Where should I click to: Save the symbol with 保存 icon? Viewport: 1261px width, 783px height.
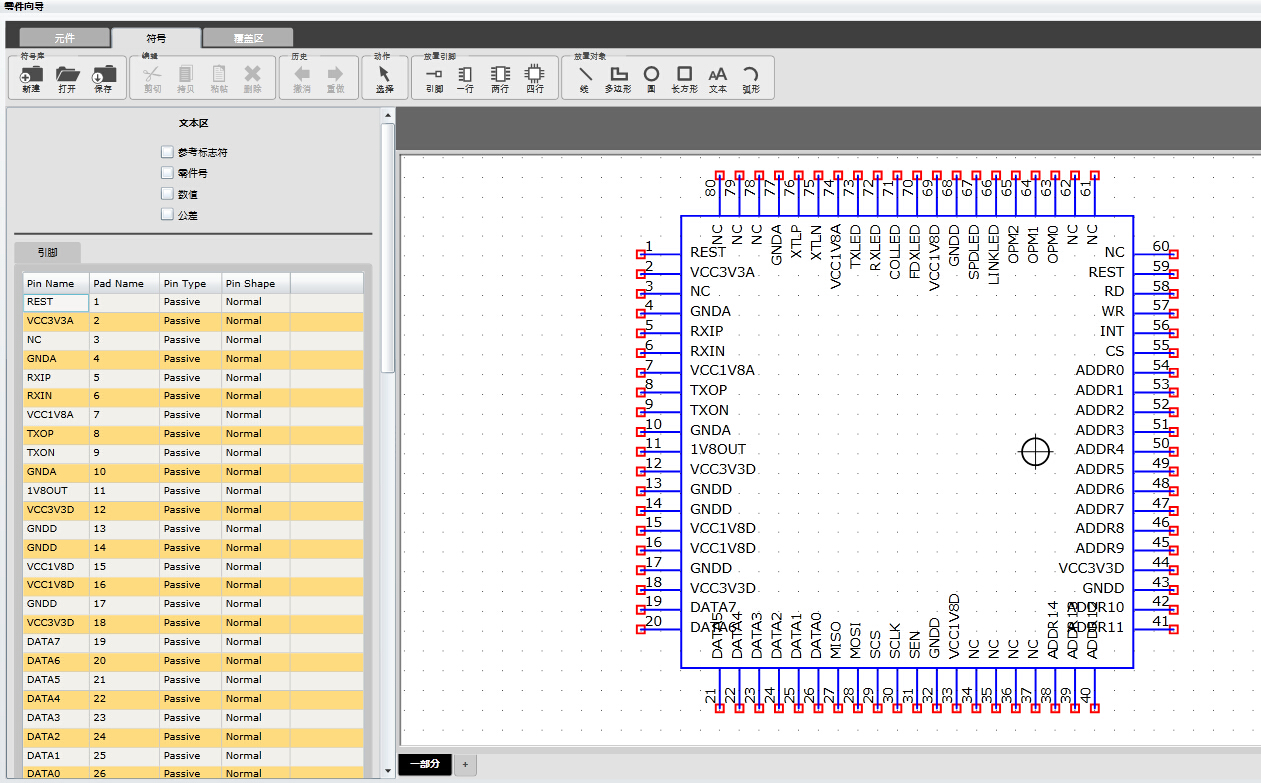coord(103,79)
